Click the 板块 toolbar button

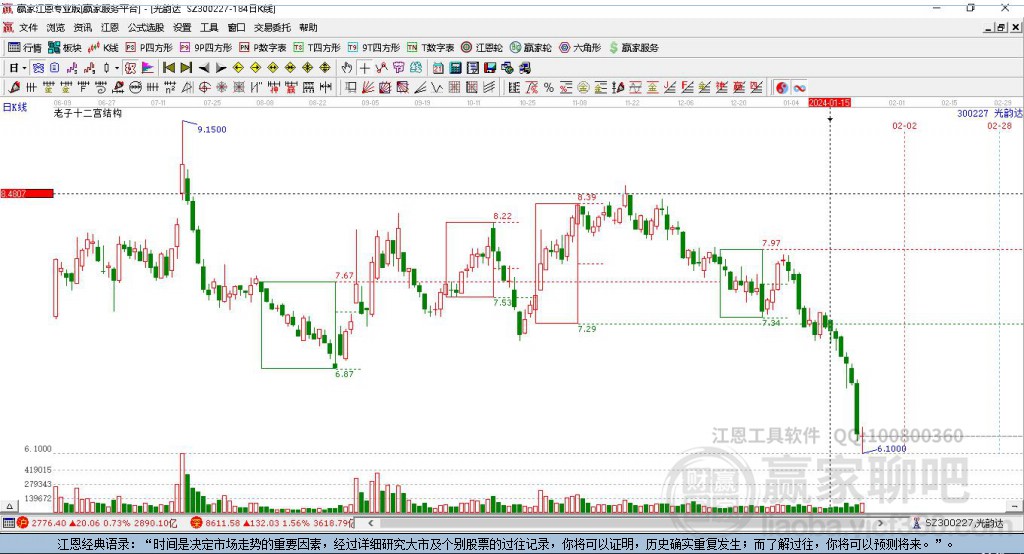click(65, 48)
